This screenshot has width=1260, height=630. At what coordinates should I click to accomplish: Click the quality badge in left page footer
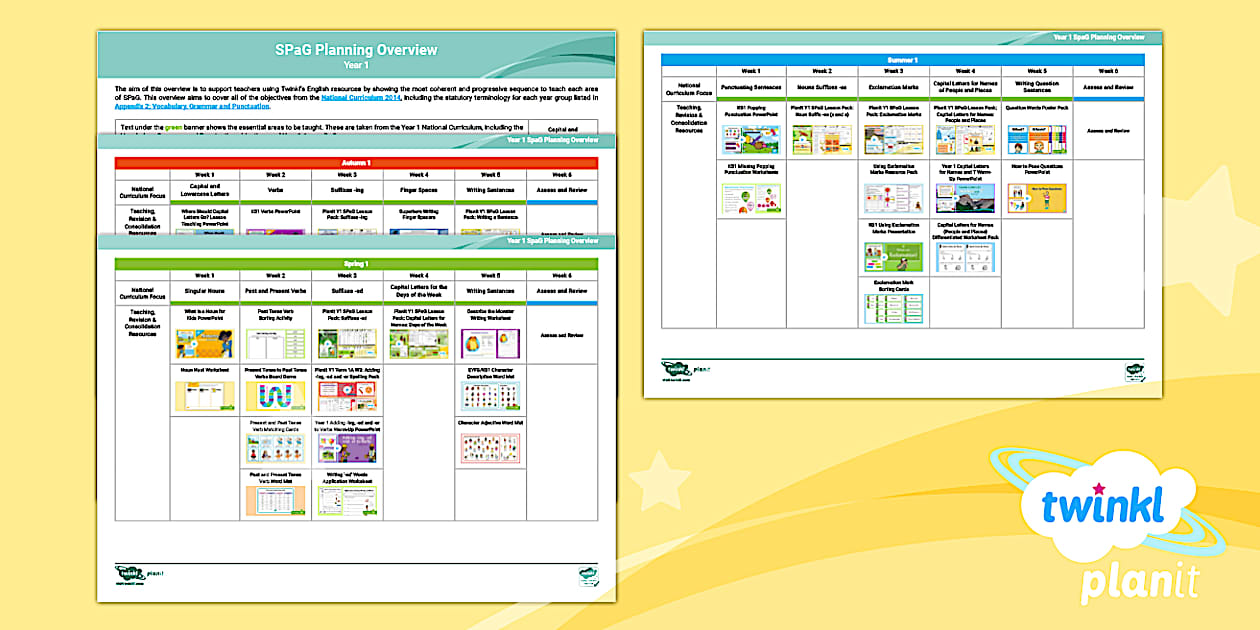pyautogui.click(x=588, y=575)
